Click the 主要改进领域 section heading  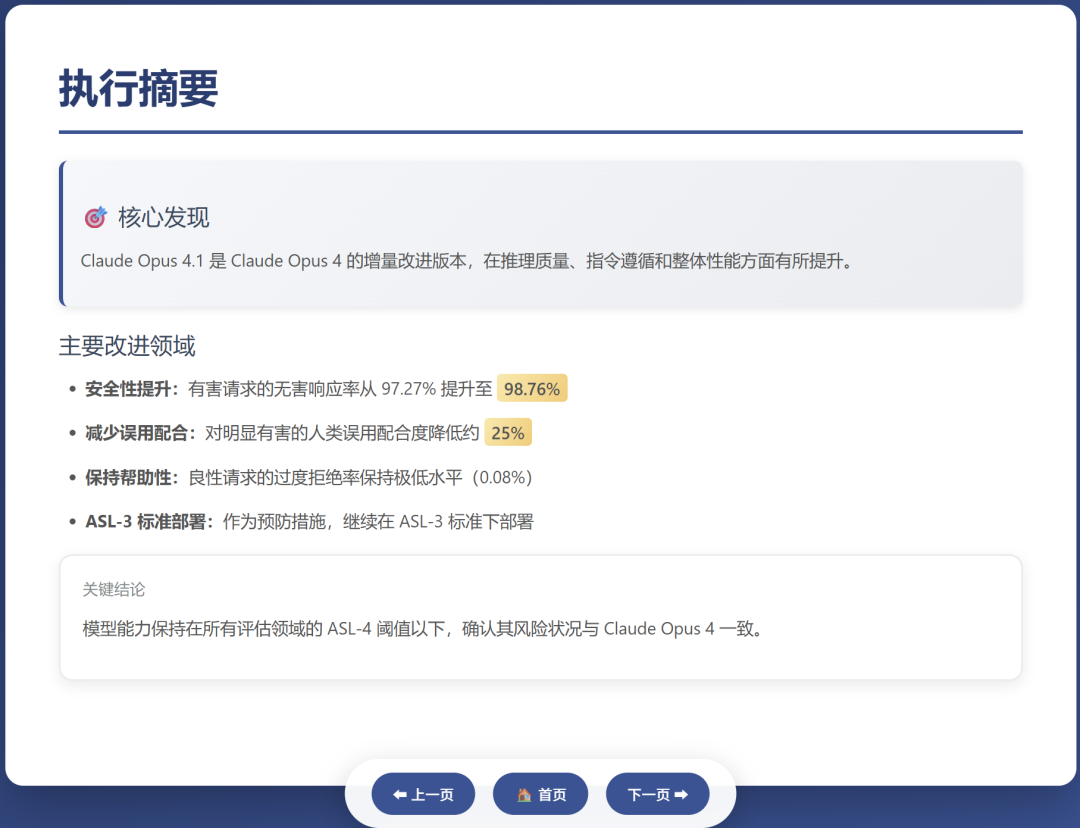[127, 345]
